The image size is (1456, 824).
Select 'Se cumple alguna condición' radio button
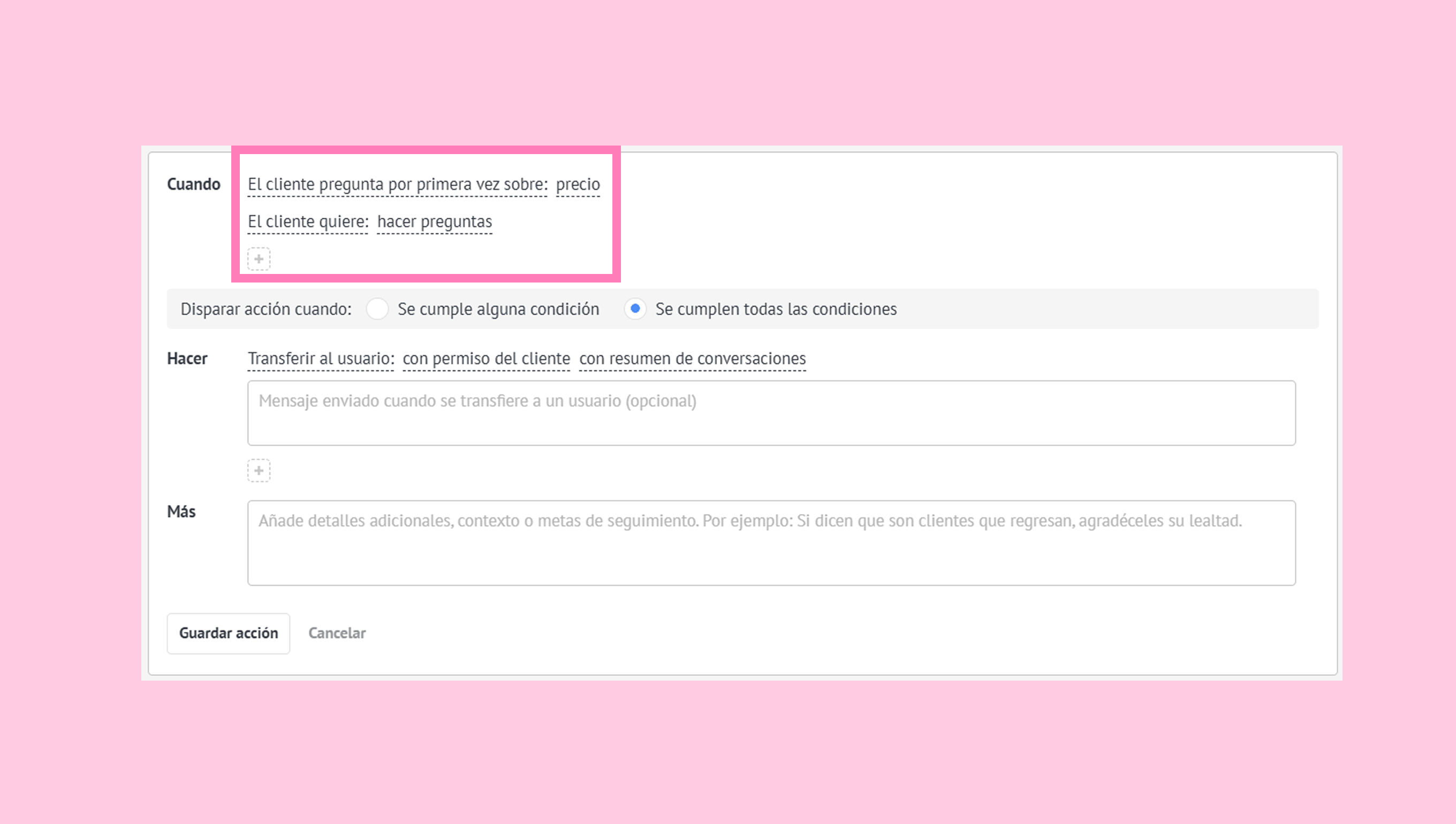(x=377, y=309)
